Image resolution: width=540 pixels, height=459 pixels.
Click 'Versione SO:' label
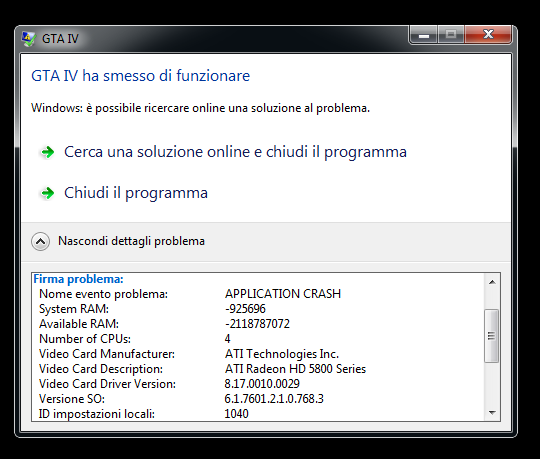(72, 399)
